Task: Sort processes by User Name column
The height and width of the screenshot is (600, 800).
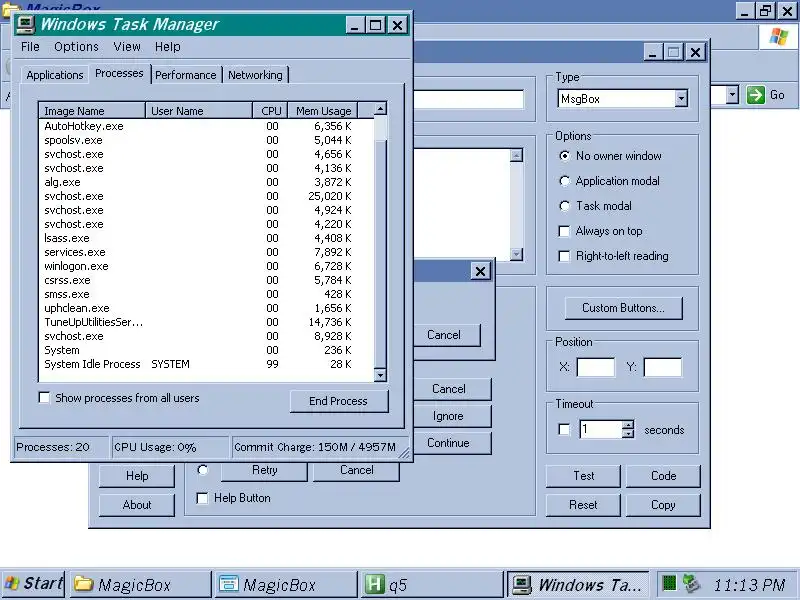Action: pyautogui.click(x=199, y=111)
